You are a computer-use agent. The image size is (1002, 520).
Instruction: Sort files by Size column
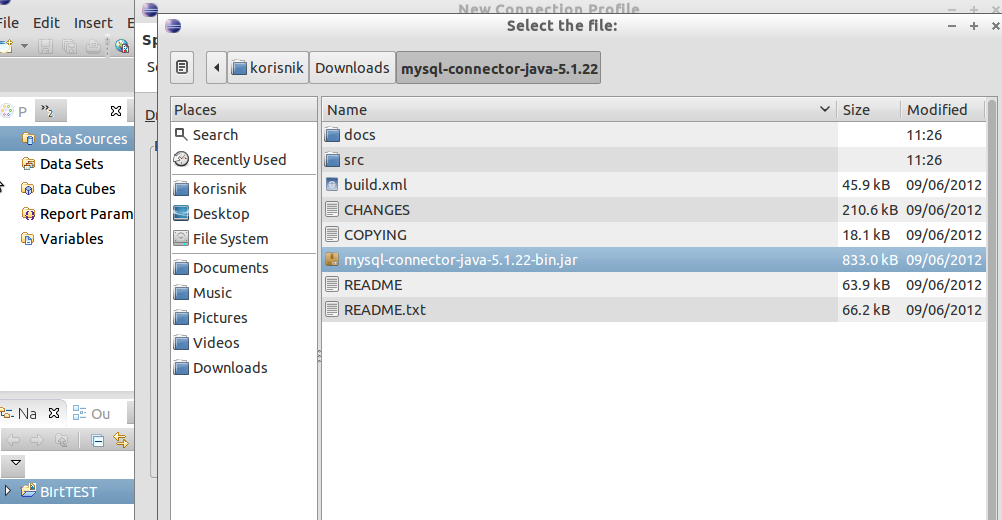click(868, 110)
